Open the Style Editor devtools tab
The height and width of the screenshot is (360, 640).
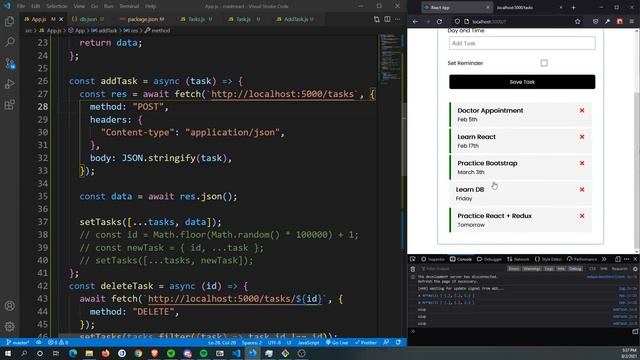(x=548, y=259)
